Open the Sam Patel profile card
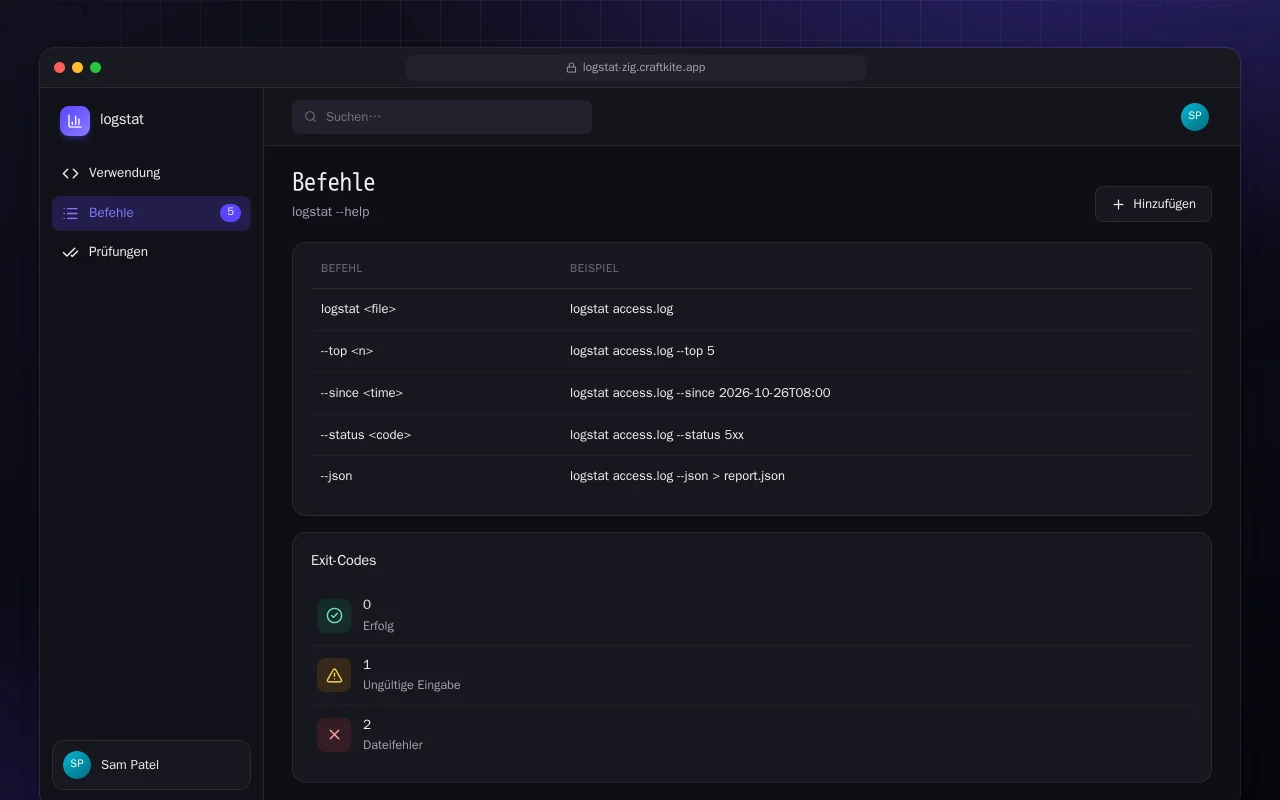1280x800 pixels. point(151,765)
